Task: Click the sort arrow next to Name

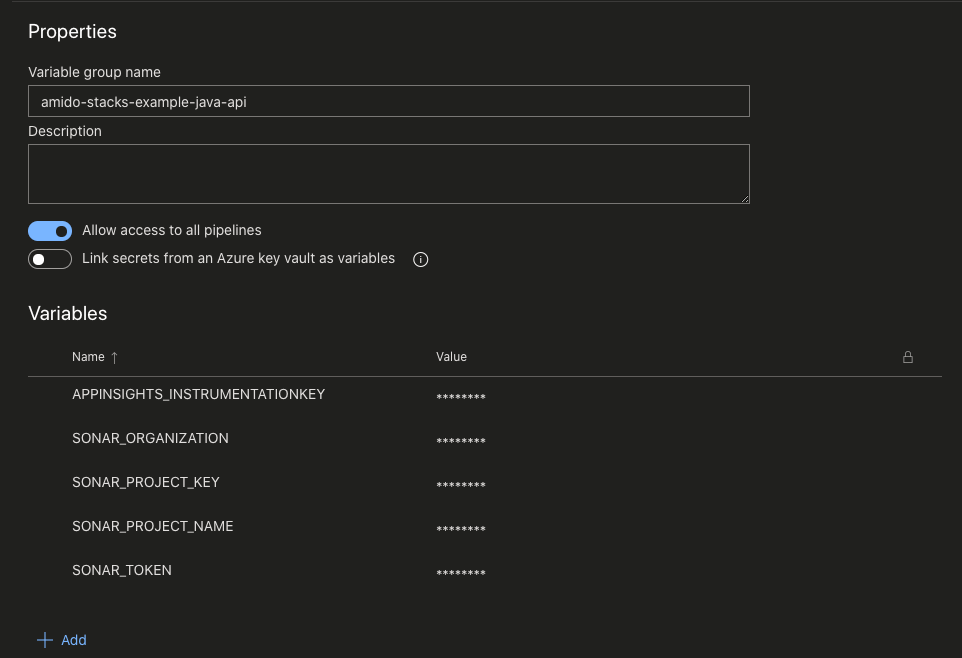Action: pos(114,357)
